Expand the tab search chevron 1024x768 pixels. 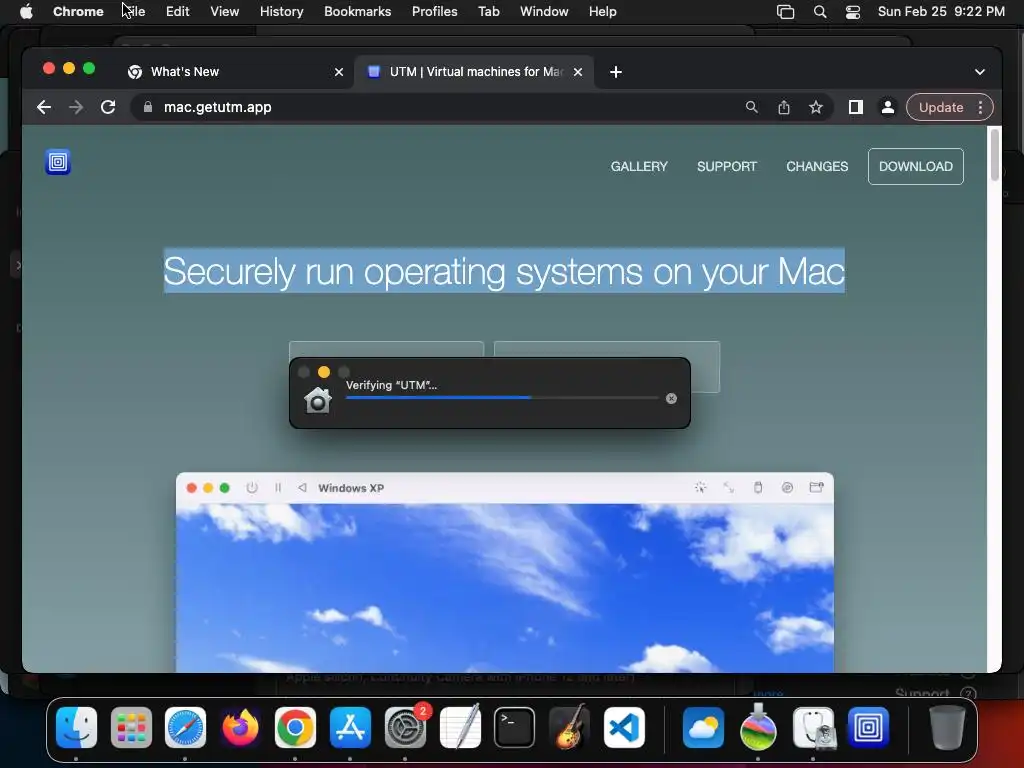pyautogui.click(x=980, y=72)
